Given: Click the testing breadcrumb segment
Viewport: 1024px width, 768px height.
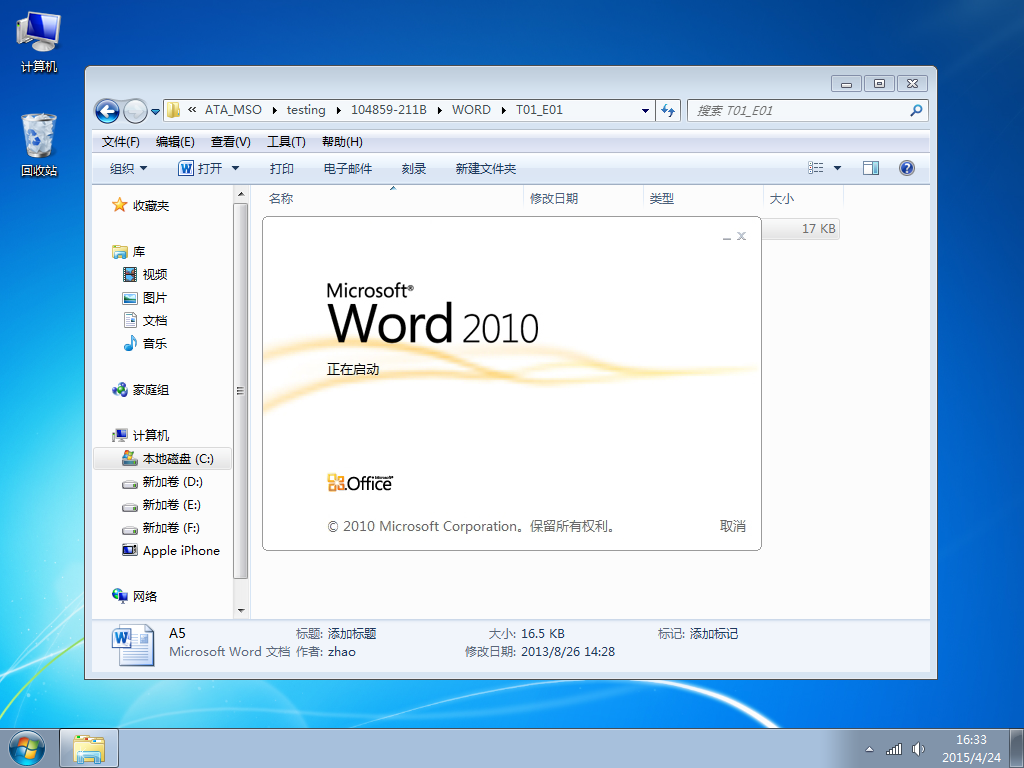Looking at the screenshot, I should tap(306, 110).
